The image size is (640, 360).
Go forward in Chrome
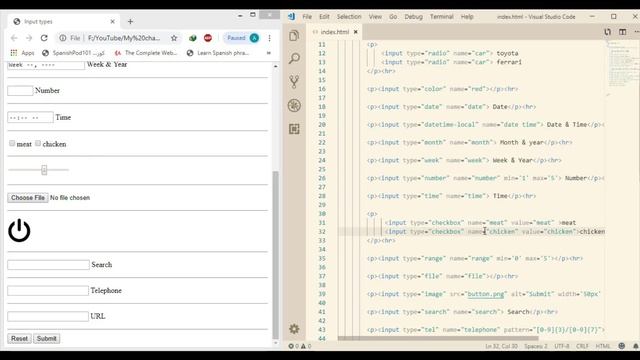click(29, 38)
